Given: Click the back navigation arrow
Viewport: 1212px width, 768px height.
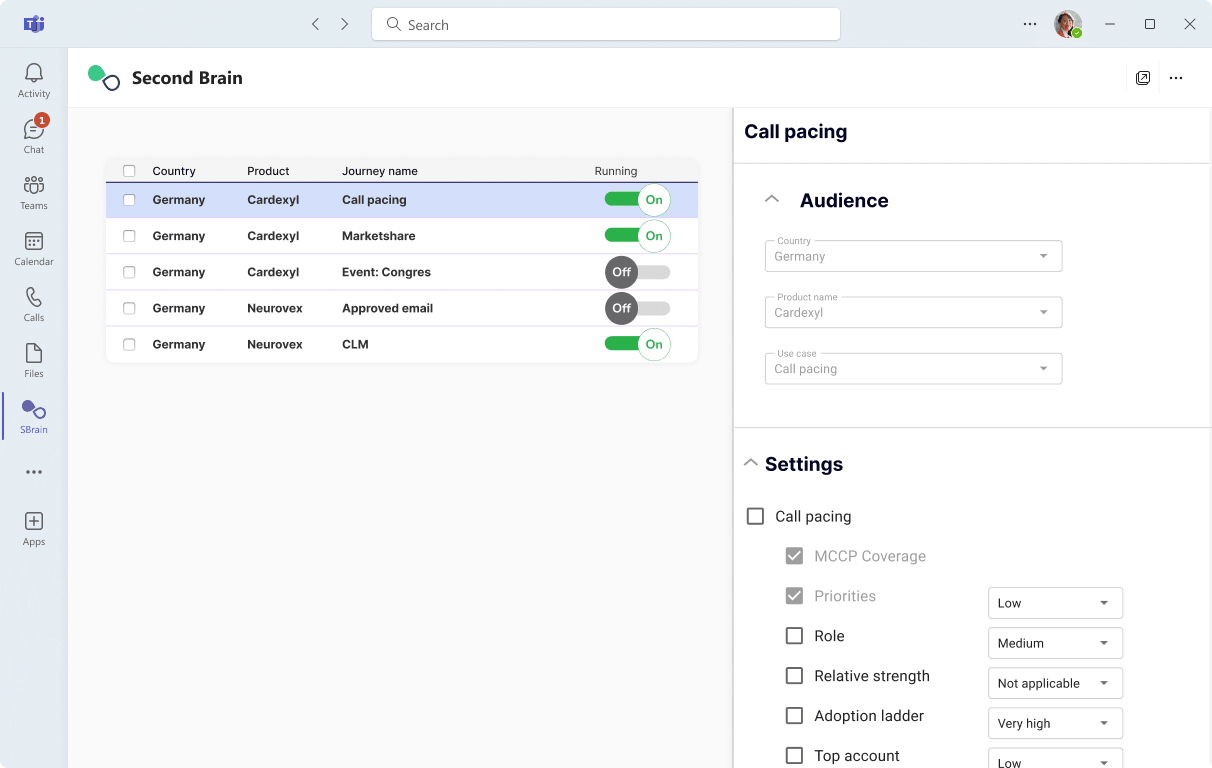Looking at the screenshot, I should [316, 24].
